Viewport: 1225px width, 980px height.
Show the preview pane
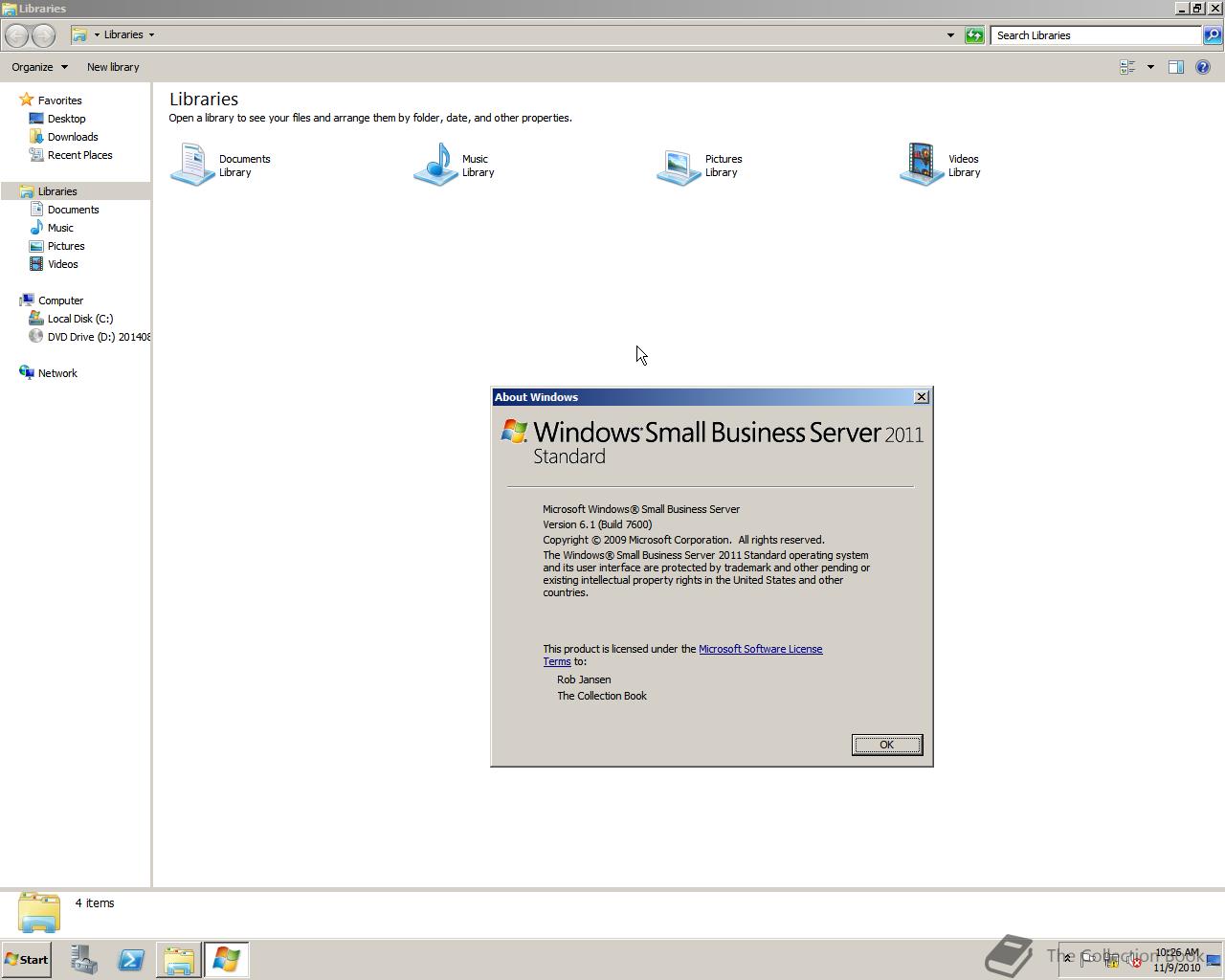click(1176, 67)
